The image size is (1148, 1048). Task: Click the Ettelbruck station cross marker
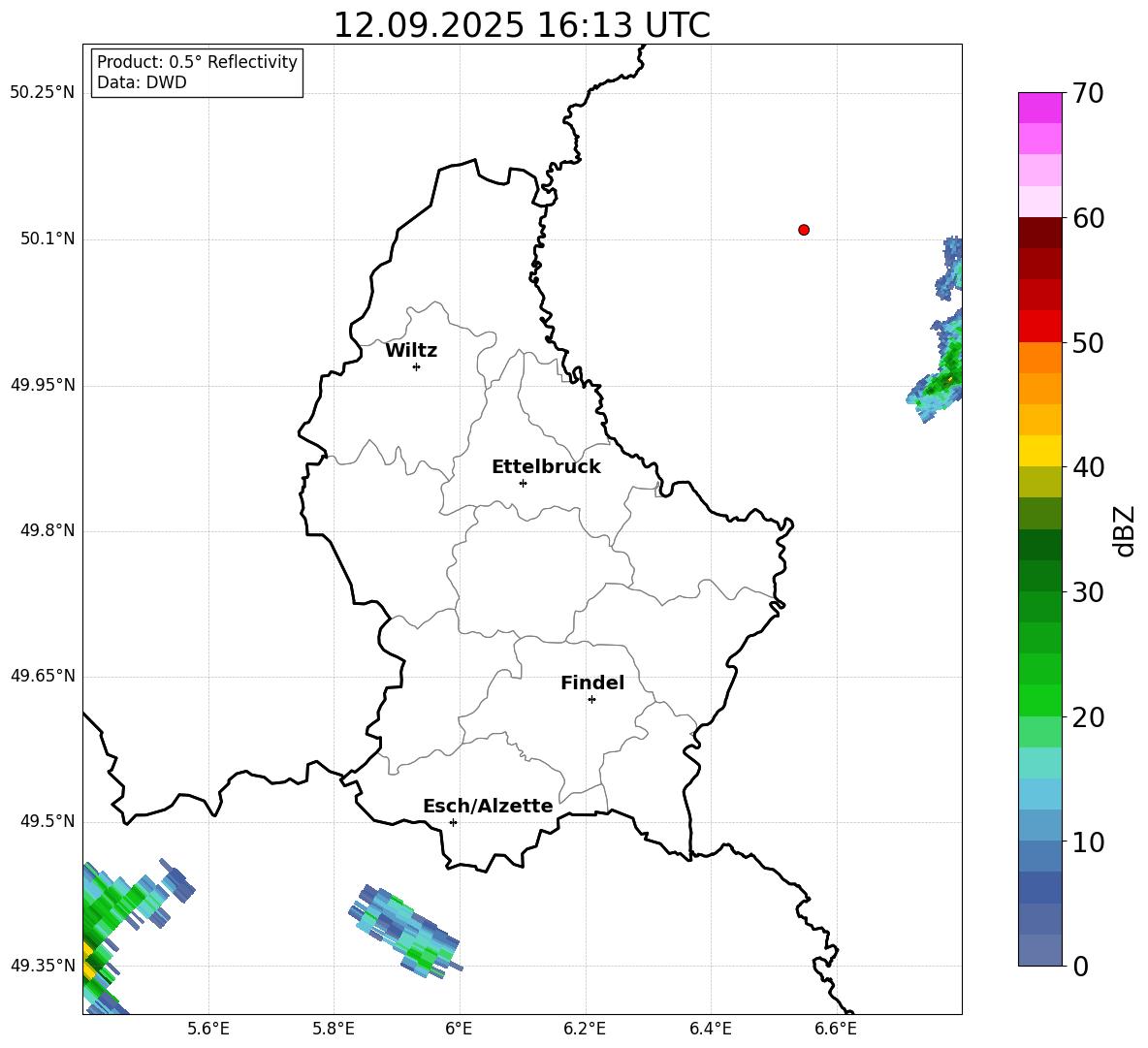523,483
